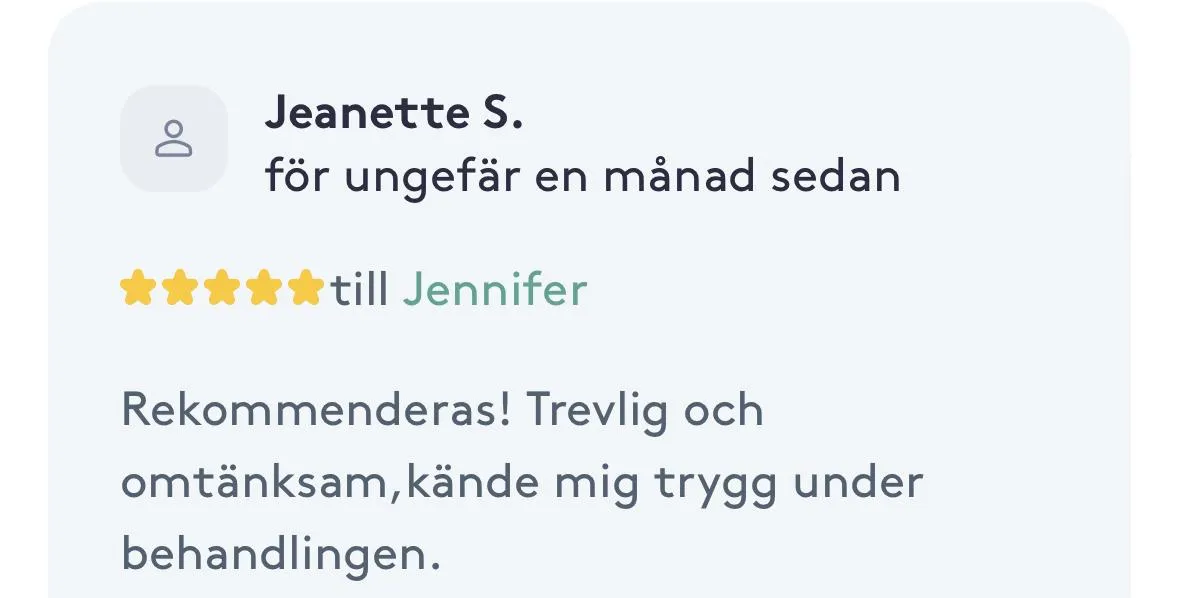Select the first yellow rating star

tap(138, 289)
